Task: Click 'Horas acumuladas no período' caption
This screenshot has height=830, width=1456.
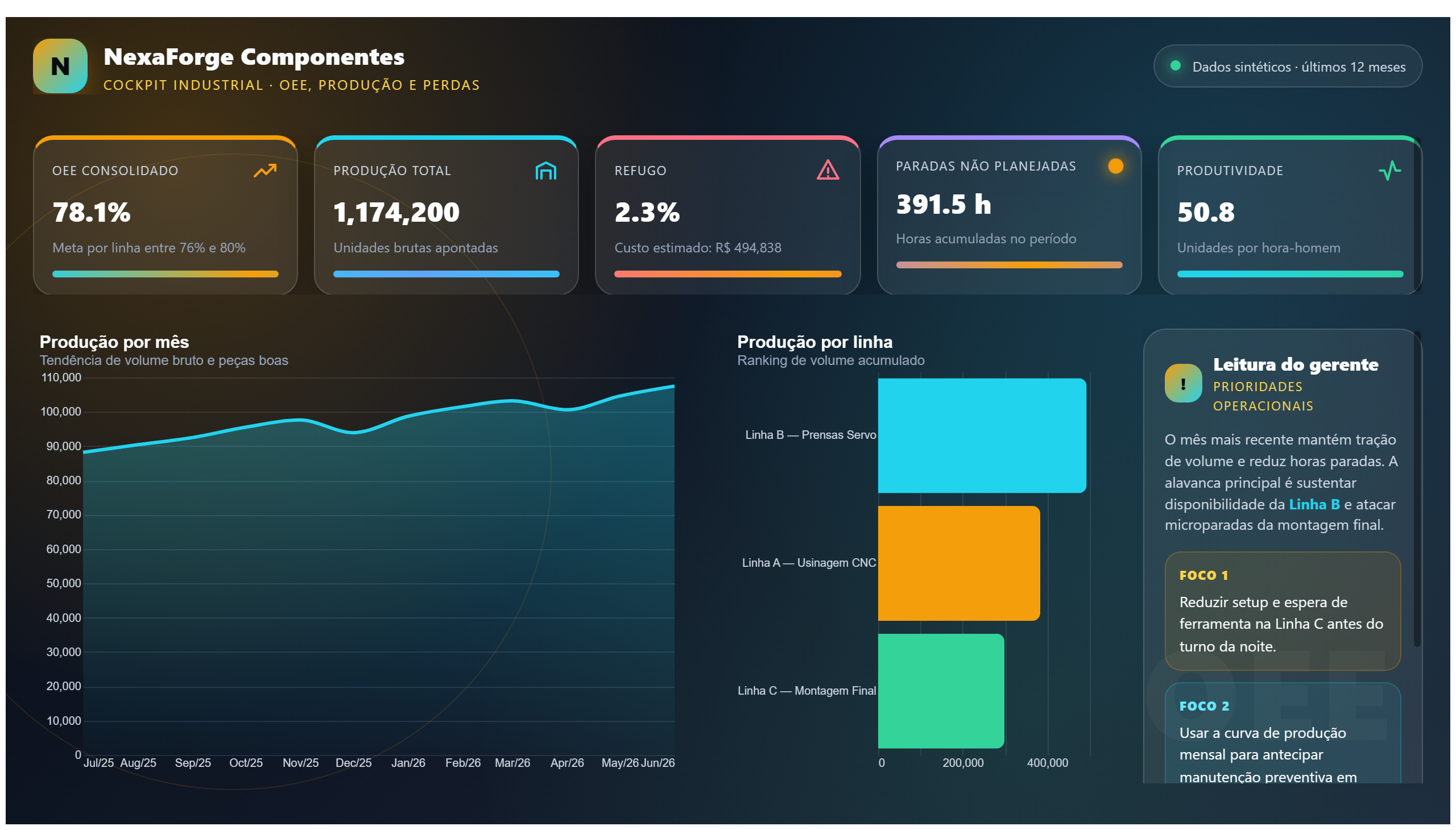Action: (x=986, y=238)
